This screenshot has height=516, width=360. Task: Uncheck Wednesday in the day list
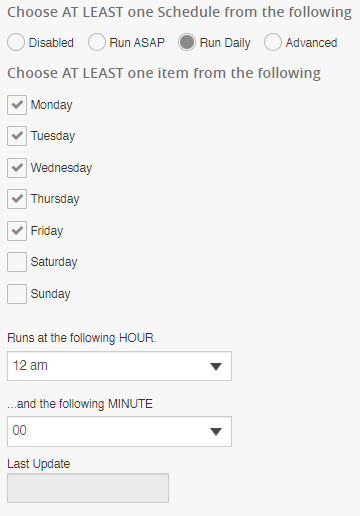17,168
